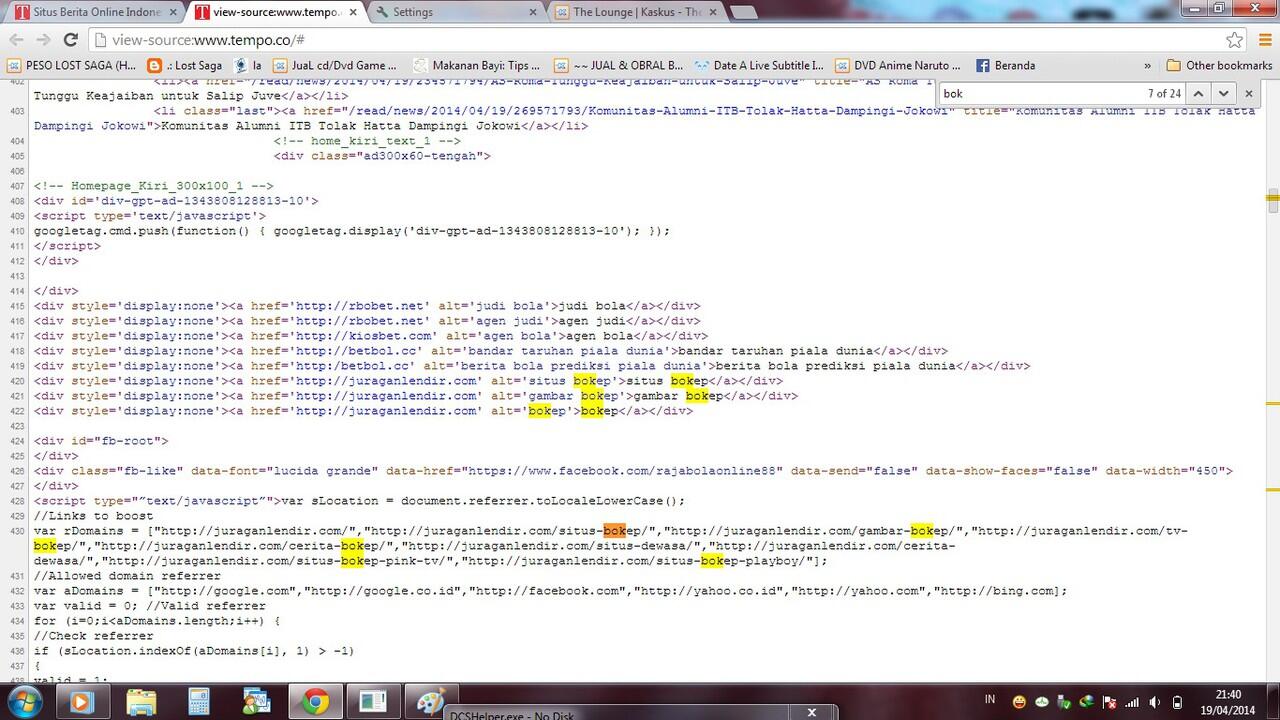Open the Windows Live Messenger taskbar icon

coord(257,702)
